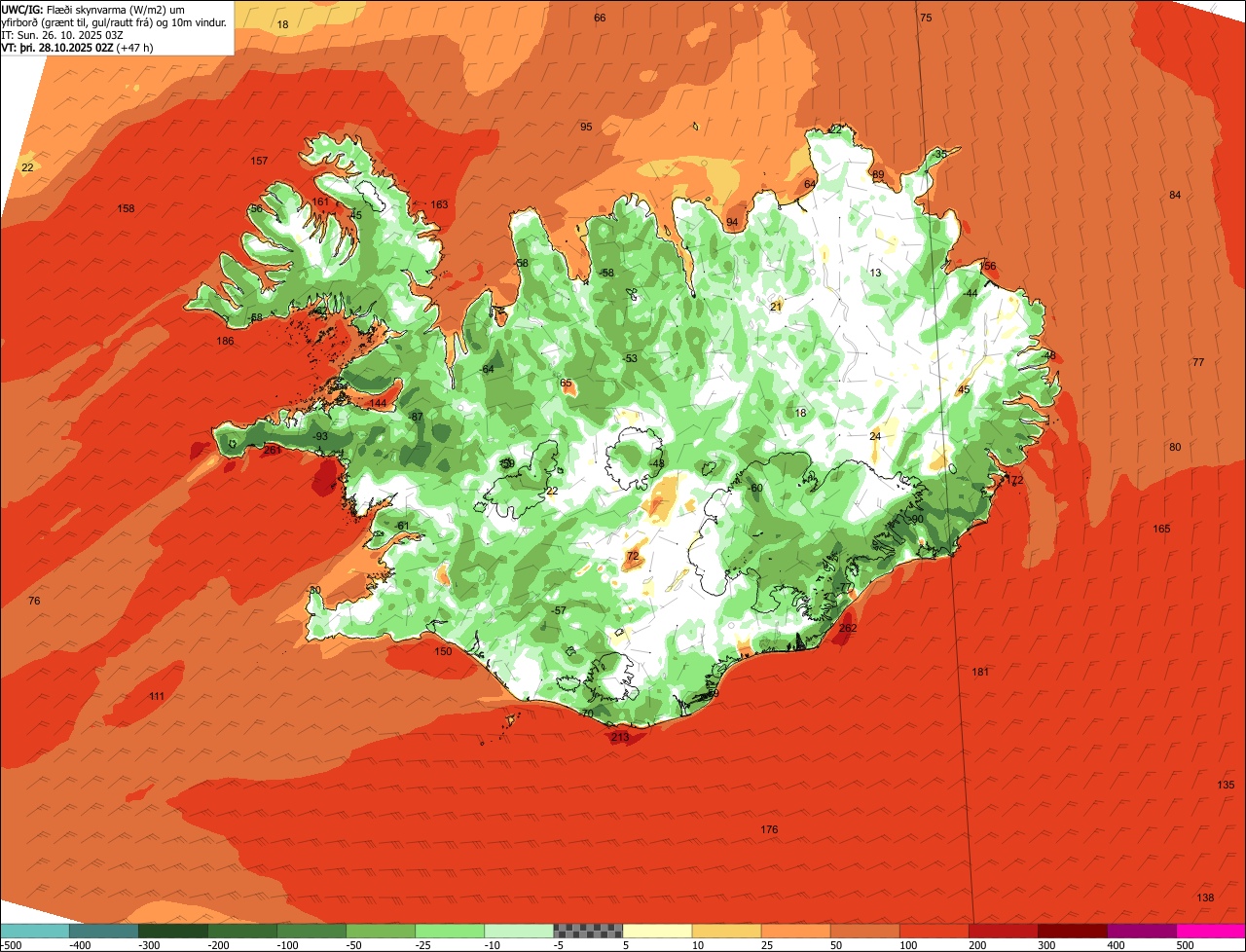Viewport: 1246px width, 952px height.
Task: Select the 'IT: Sun. 26. 10. 2025 03Z' line
Action: 62,35
